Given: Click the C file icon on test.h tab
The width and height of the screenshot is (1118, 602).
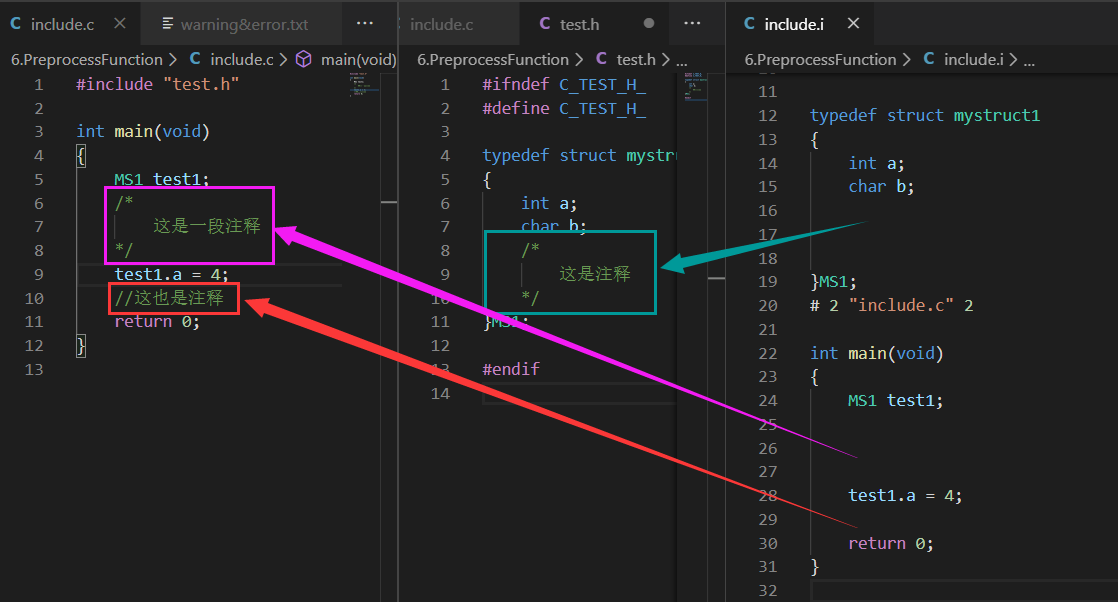Looking at the screenshot, I should (545, 24).
